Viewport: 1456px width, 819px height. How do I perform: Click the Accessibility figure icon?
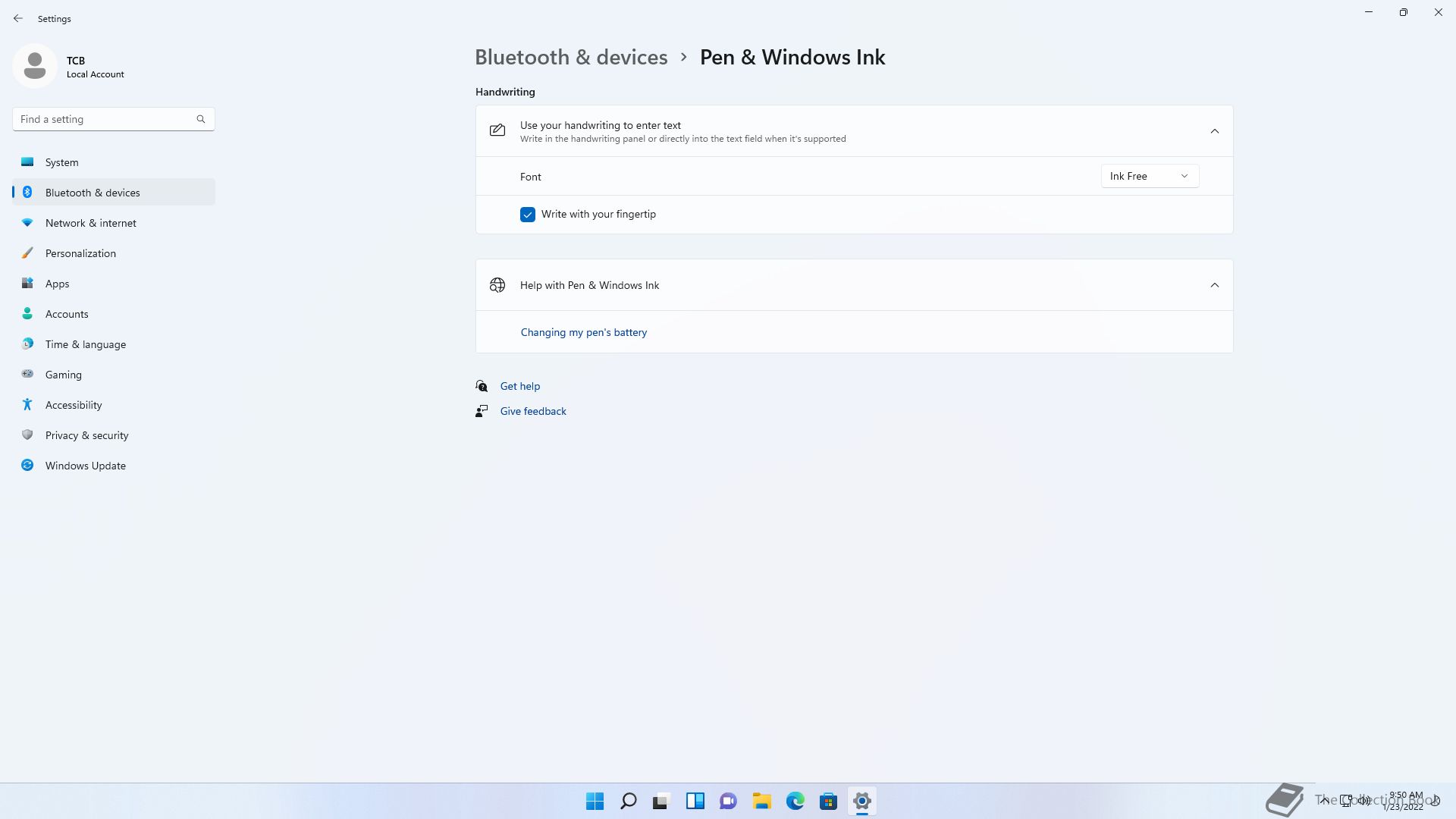click(x=27, y=404)
